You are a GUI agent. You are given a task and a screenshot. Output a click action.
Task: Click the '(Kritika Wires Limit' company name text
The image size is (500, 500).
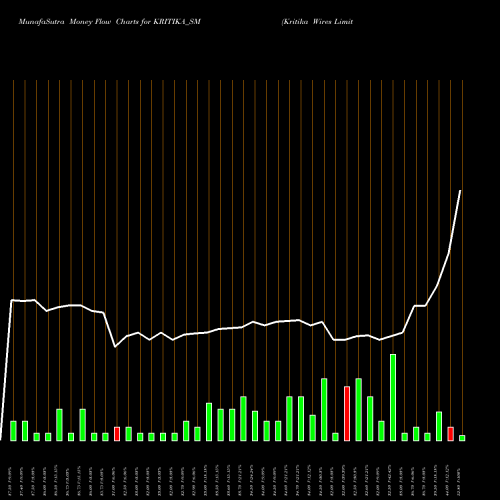(317, 22)
